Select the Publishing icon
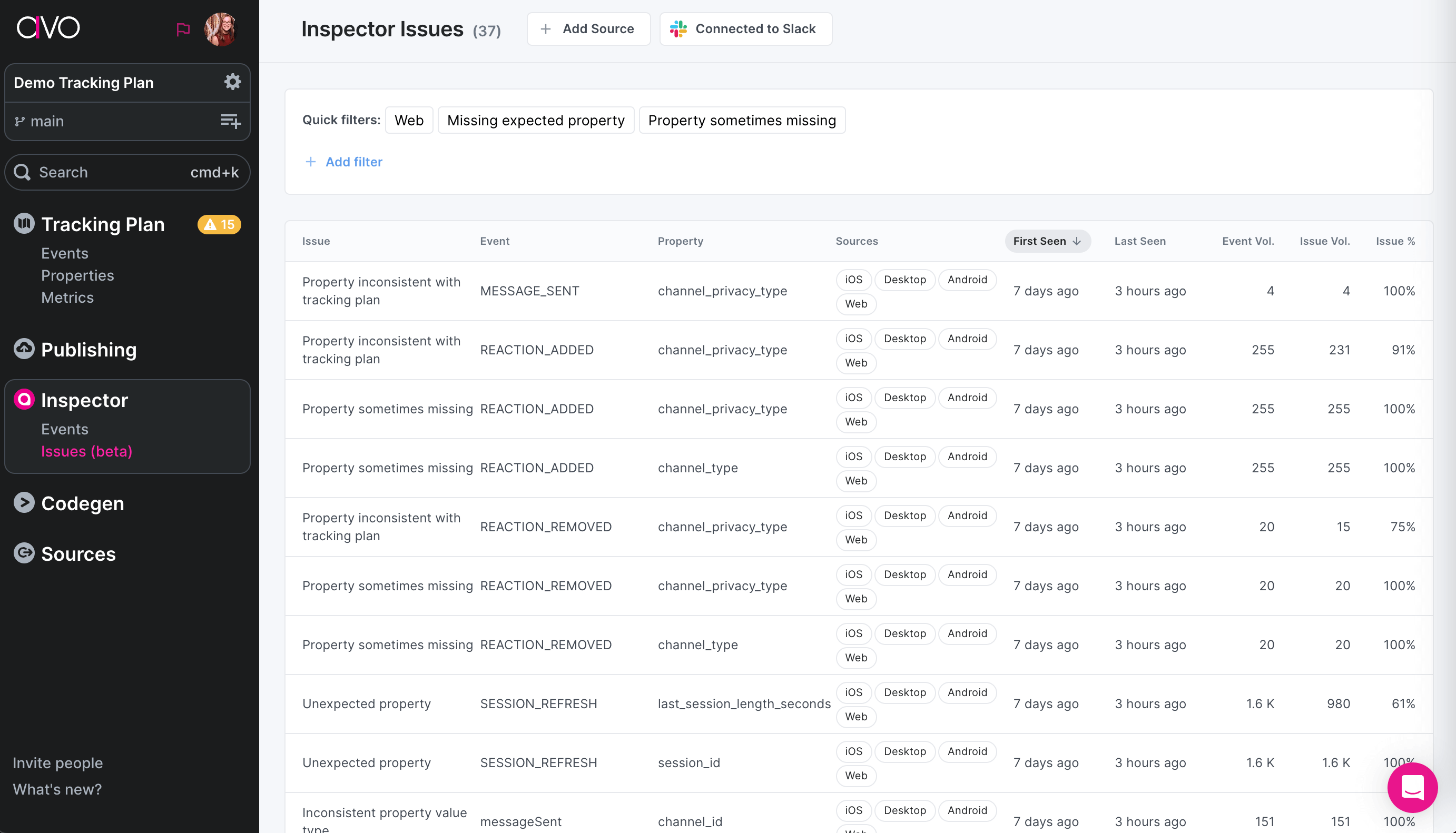Viewport: 1456px width, 833px height. [24, 350]
